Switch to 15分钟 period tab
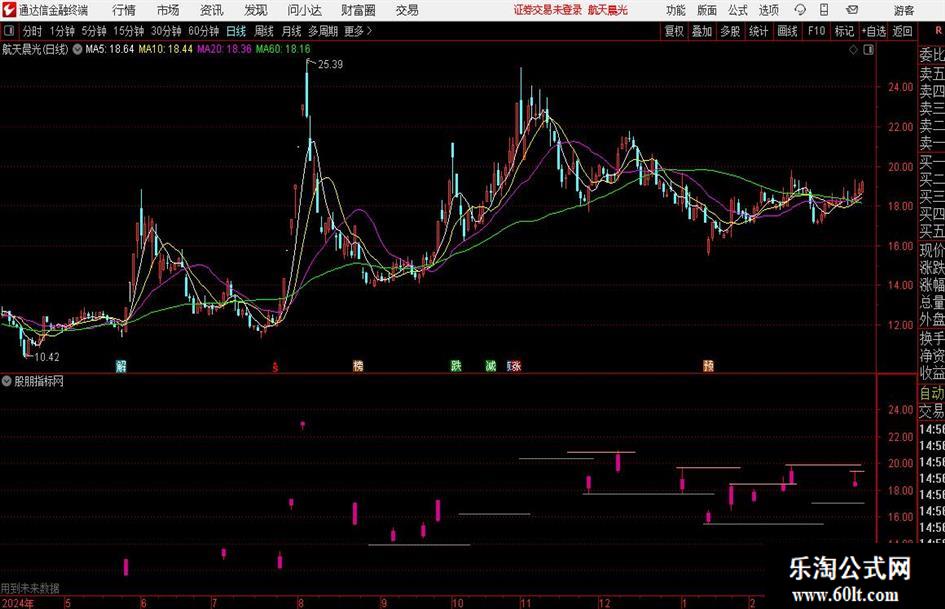The width and height of the screenshot is (945, 609). click(x=129, y=31)
